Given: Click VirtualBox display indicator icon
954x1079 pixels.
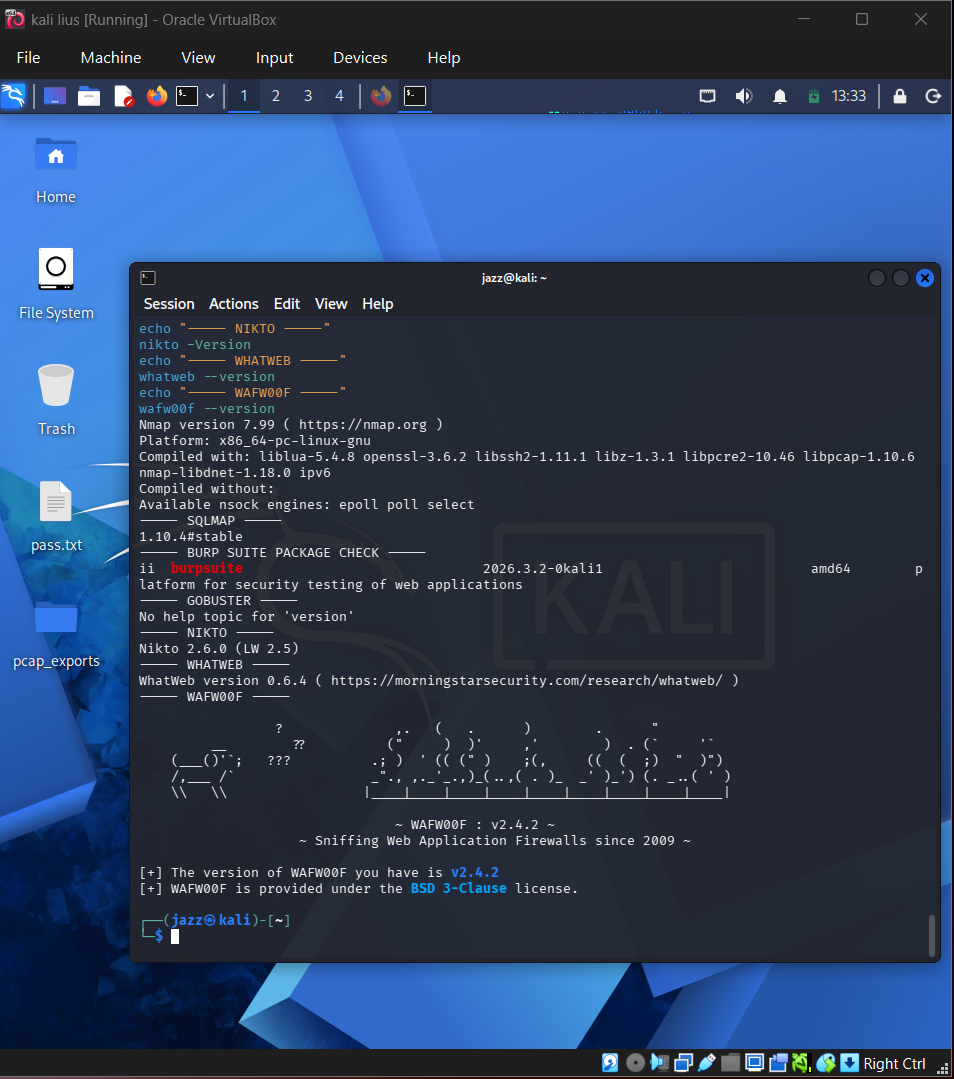Looking at the screenshot, I should pyautogui.click(x=754, y=1063).
